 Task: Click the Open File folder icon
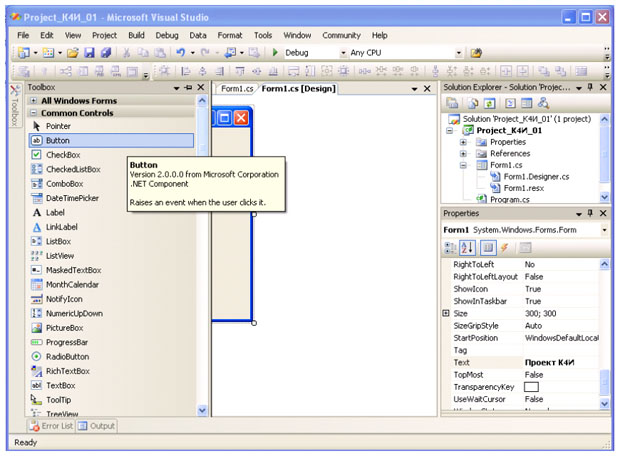click(x=73, y=53)
